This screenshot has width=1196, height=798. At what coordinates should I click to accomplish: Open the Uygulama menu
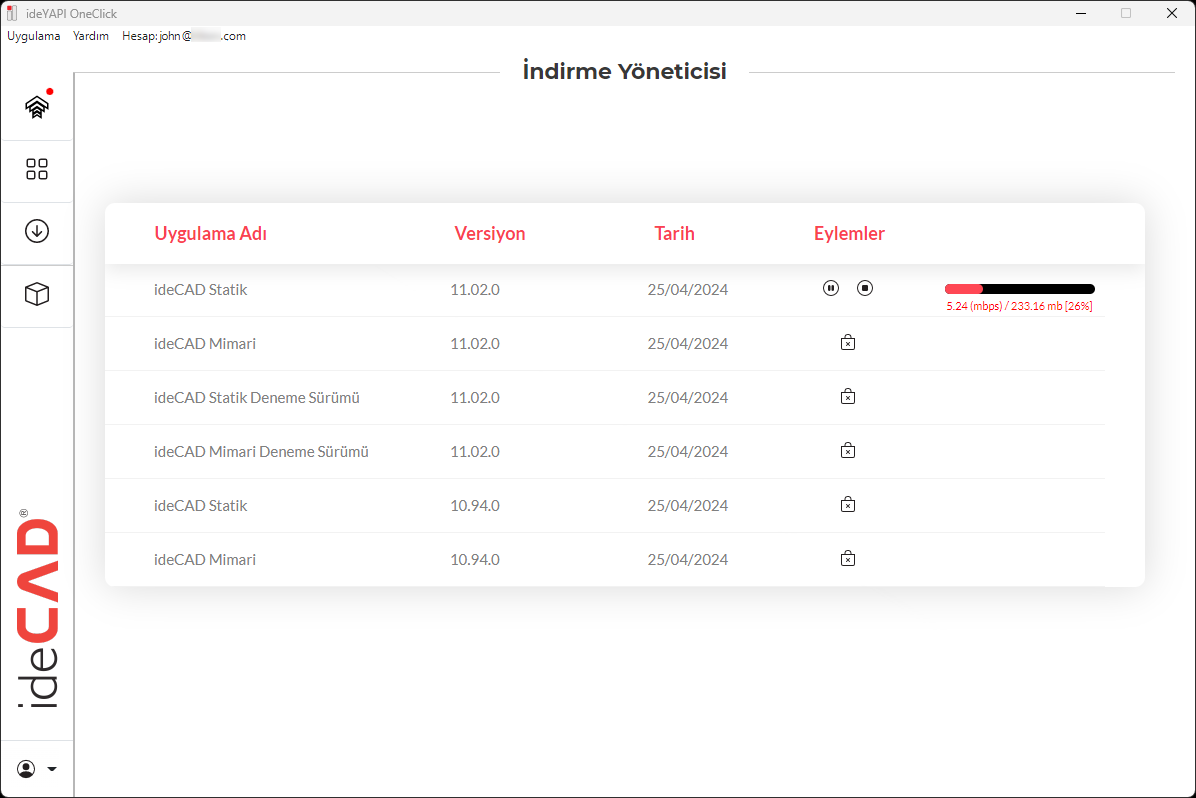(x=34, y=36)
